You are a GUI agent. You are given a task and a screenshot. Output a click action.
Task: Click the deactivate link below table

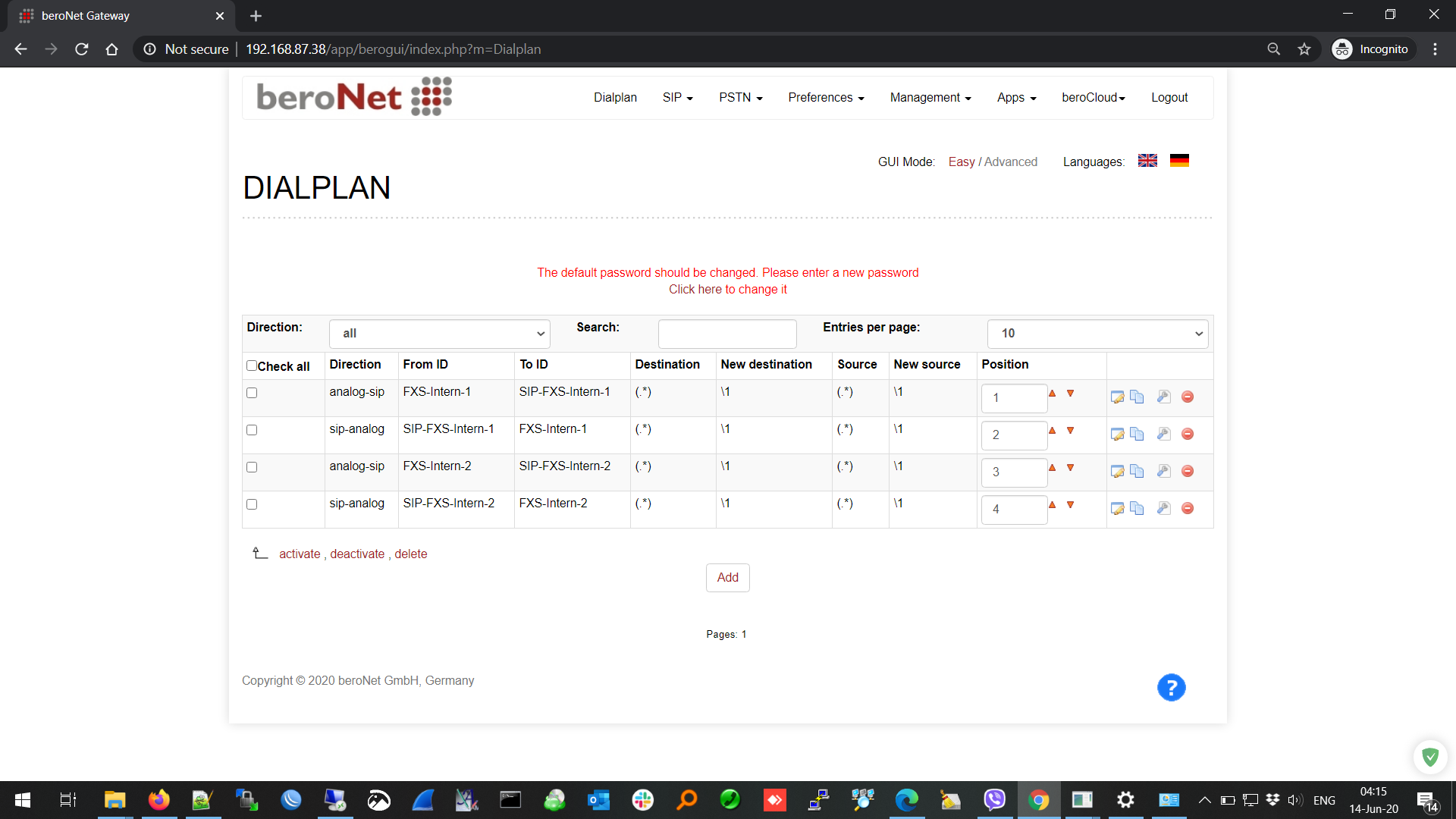click(357, 554)
